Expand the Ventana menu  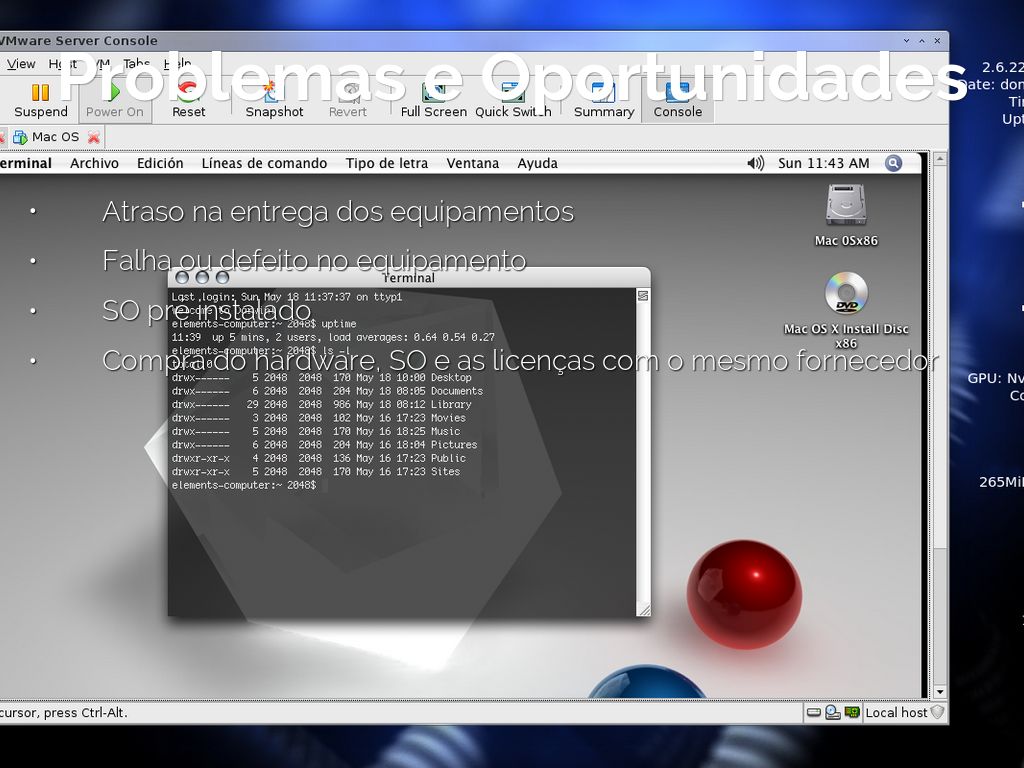(x=472, y=163)
